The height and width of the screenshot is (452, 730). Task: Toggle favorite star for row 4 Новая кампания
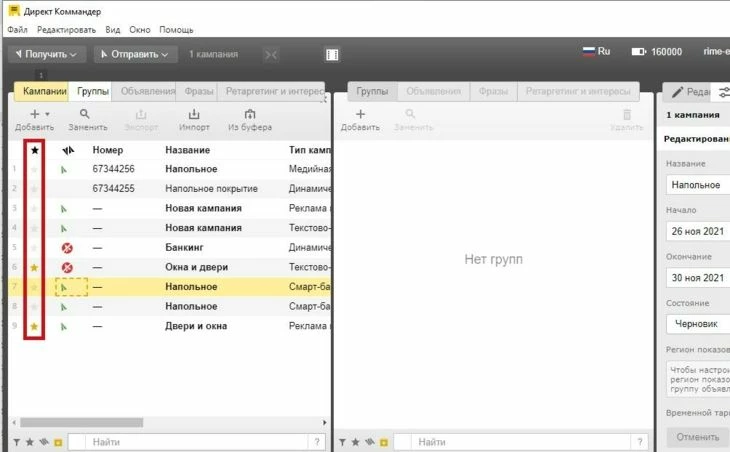pos(34,228)
